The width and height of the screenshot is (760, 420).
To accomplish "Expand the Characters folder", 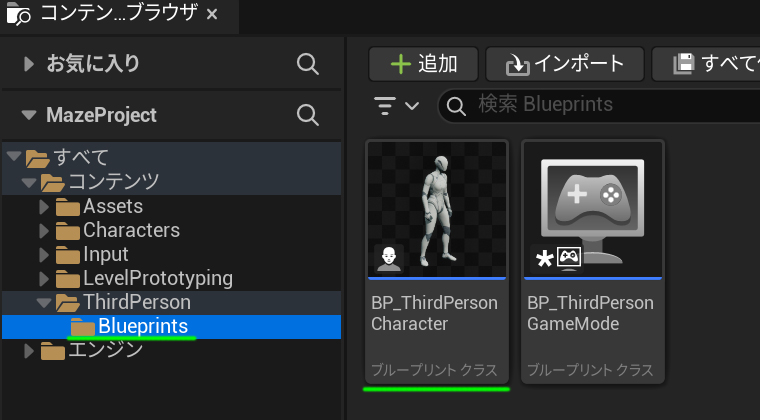I will click(x=44, y=231).
